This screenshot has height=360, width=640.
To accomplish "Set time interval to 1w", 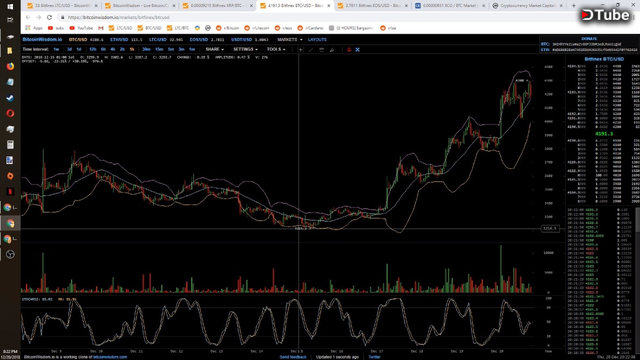I will pyautogui.click(x=56, y=49).
